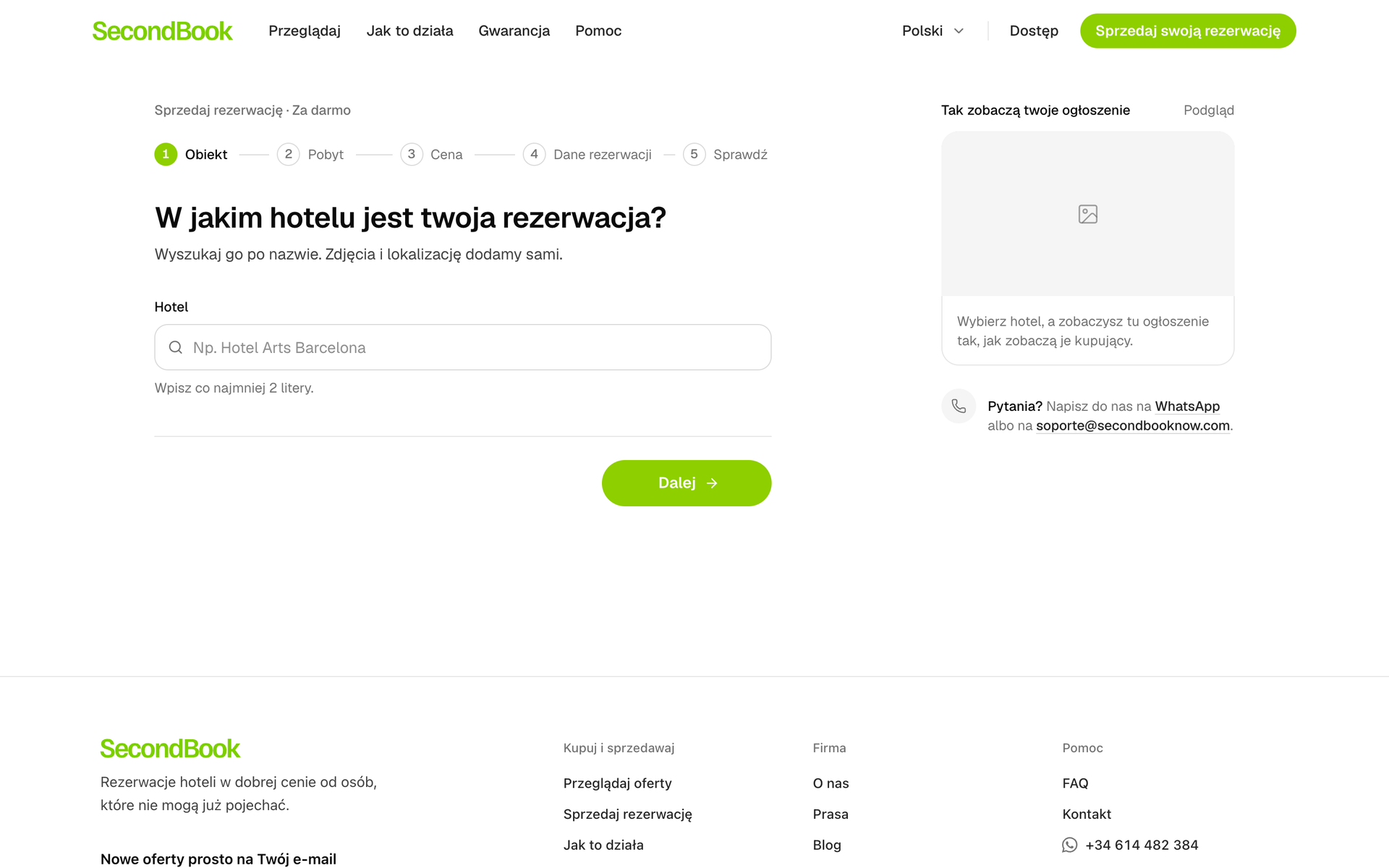The image size is (1389, 868).
Task: Click the WhatsApp link in Pytania section
Action: click(x=1187, y=406)
